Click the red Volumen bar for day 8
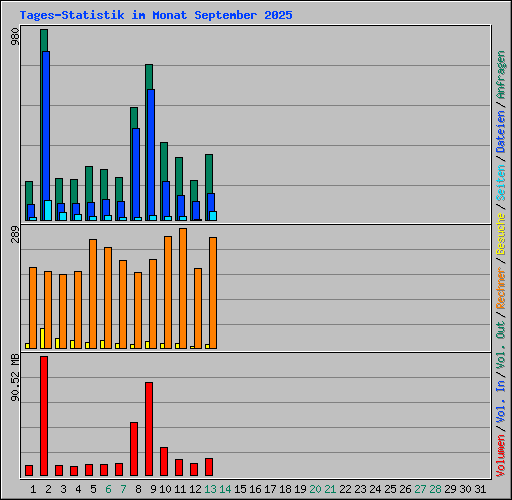Image resolution: width=512 pixels, height=500 pixels. (134, 449)
